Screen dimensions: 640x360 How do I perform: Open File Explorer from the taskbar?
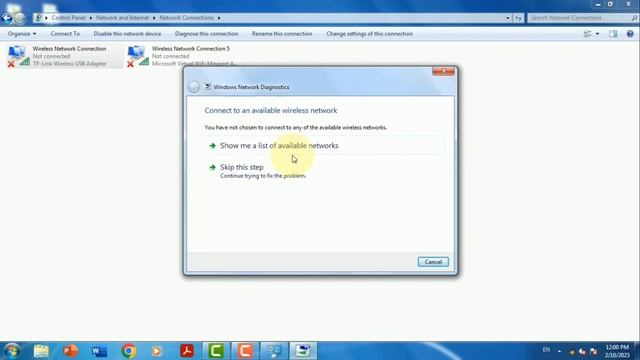click(x=41, y=351)
